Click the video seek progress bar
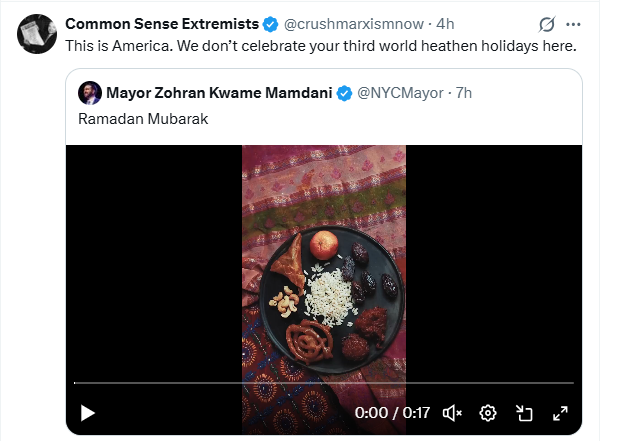Viewport: 630px width, 441px height. [323, 383]
